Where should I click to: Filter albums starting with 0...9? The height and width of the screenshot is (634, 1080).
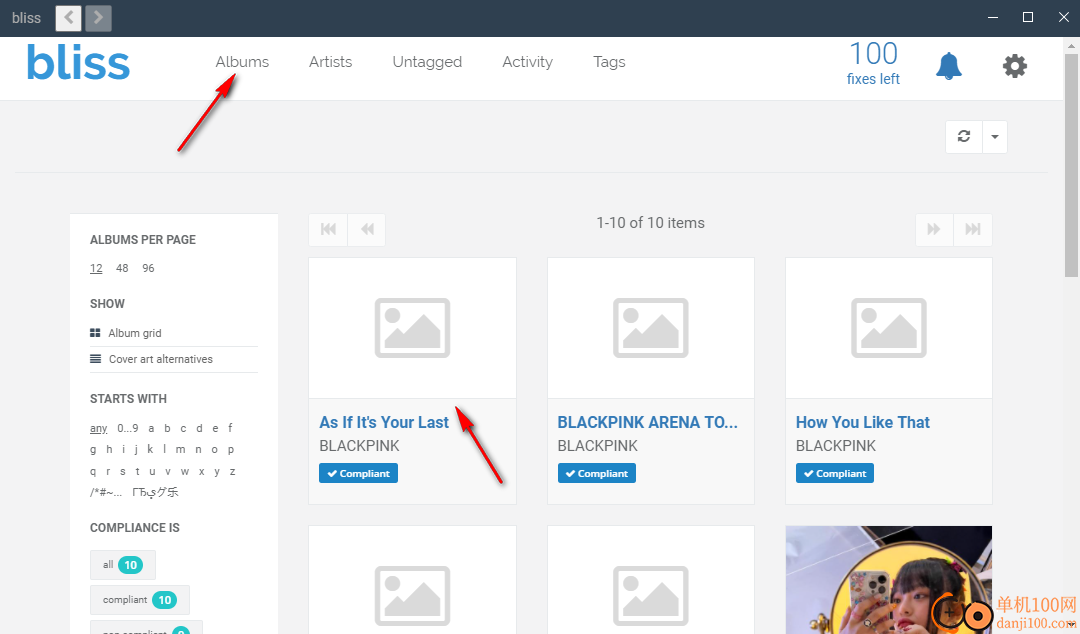[127, 428]
